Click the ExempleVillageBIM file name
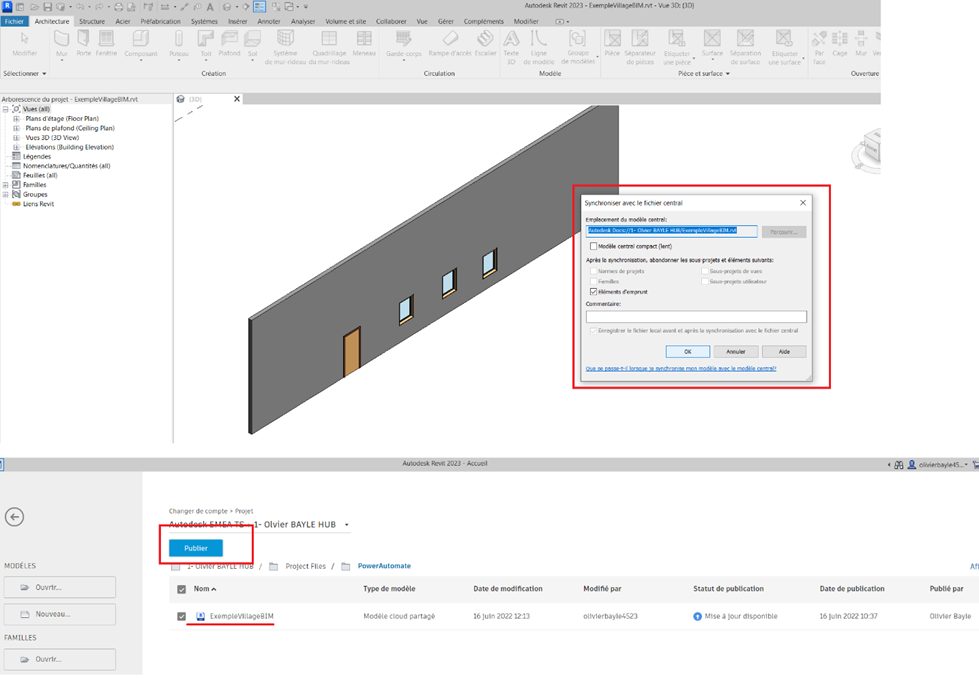This screenshot has height=678, width=979. click(241, 616)
